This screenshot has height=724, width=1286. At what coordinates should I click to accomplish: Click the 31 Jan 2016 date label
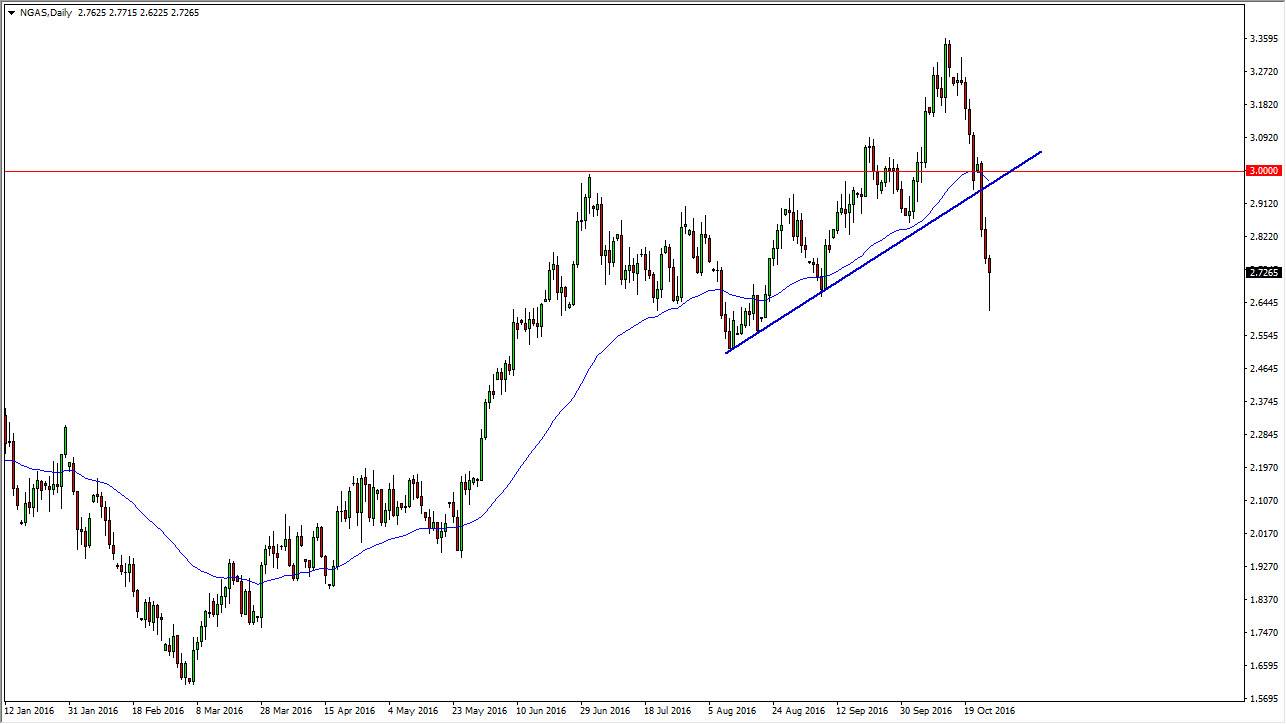[x=93, y=712]
